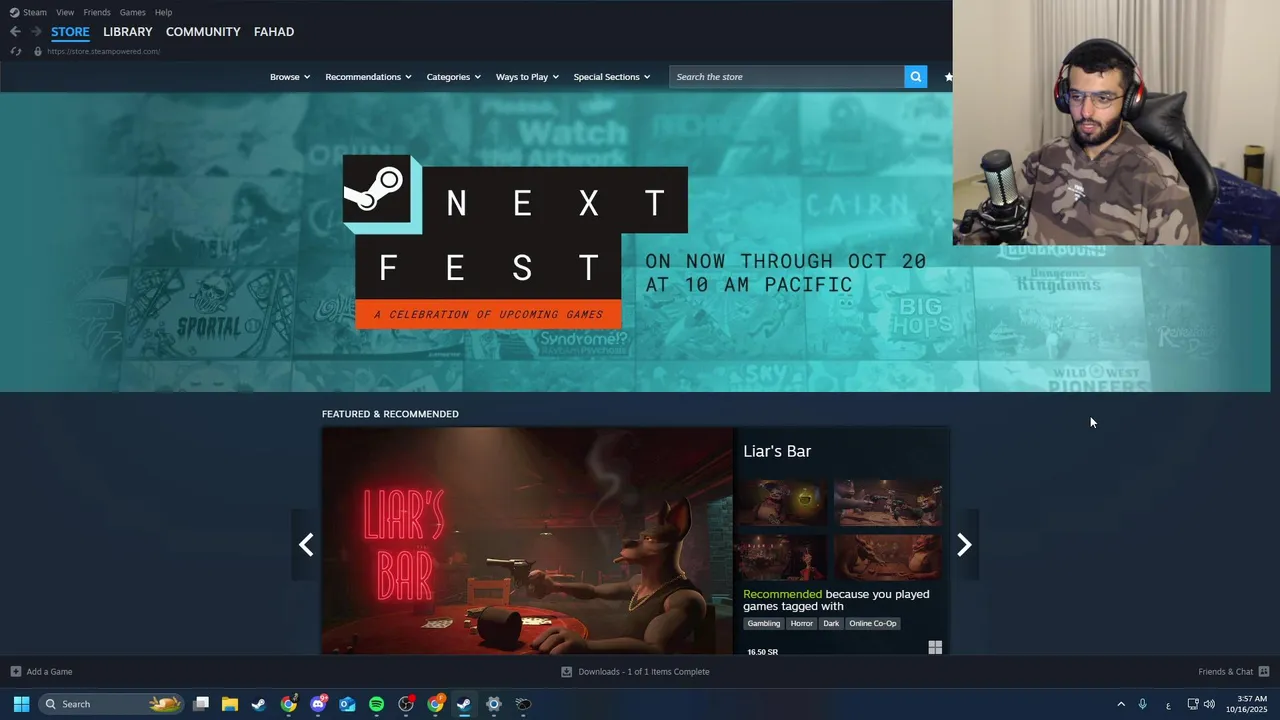This screenshot has height=720, width=1280.
Task: Click the Liar's Bar game title
Action: coord(777,451)
